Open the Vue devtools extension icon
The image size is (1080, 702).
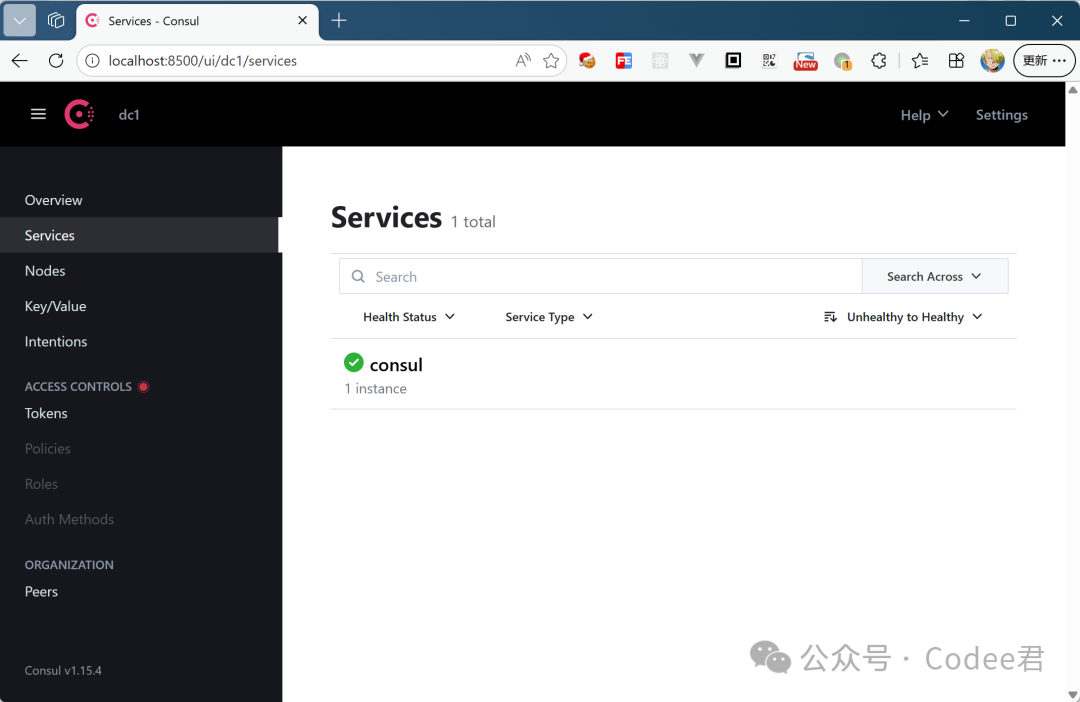pos(696,61)
